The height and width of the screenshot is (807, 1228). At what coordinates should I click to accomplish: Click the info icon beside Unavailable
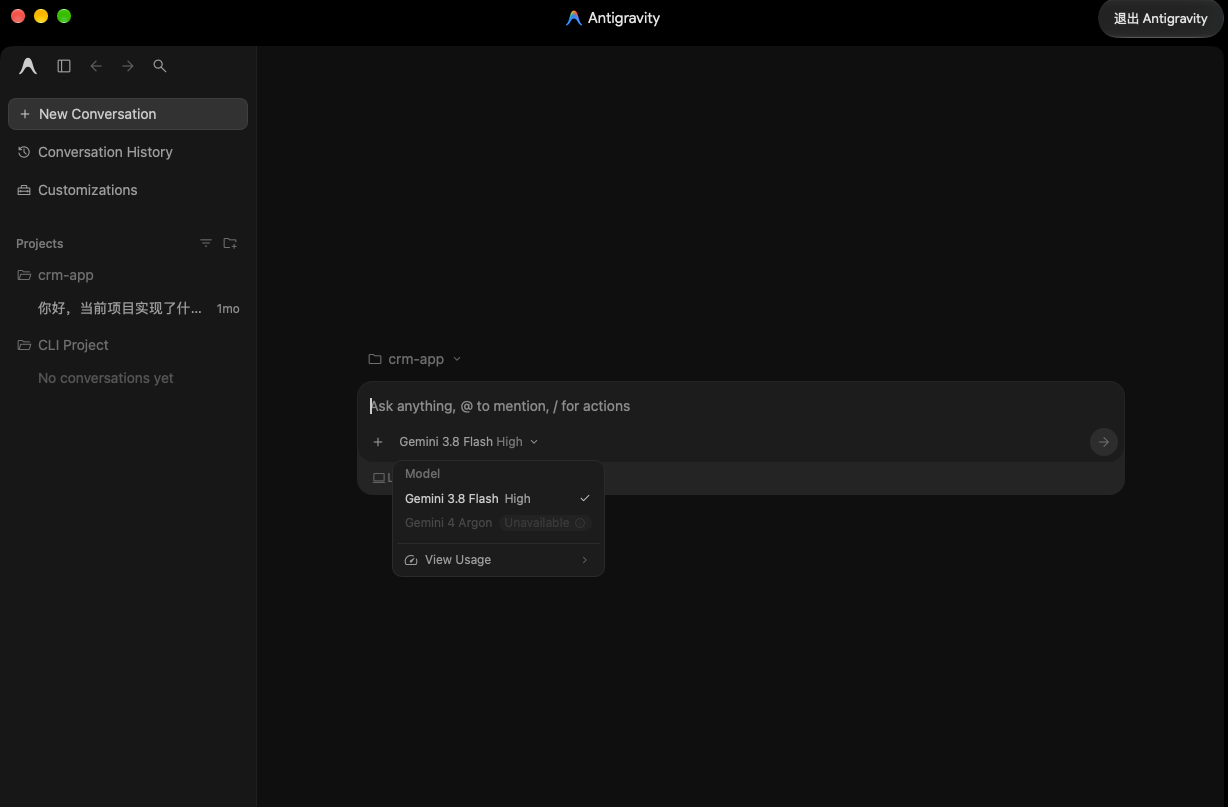pos(580,523)
